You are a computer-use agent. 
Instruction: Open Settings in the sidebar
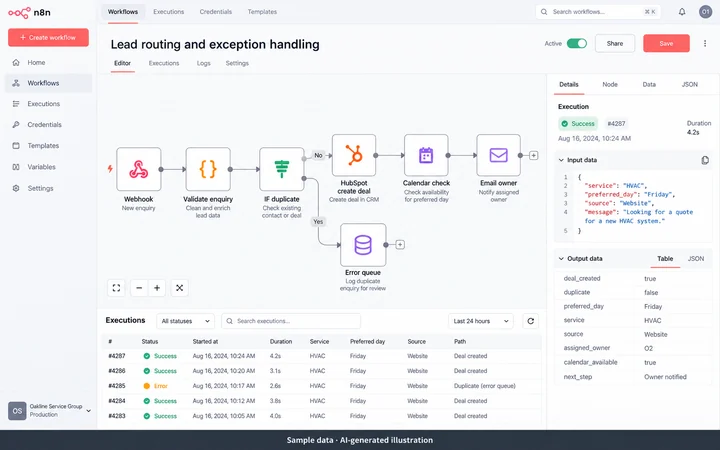point(48,188)
